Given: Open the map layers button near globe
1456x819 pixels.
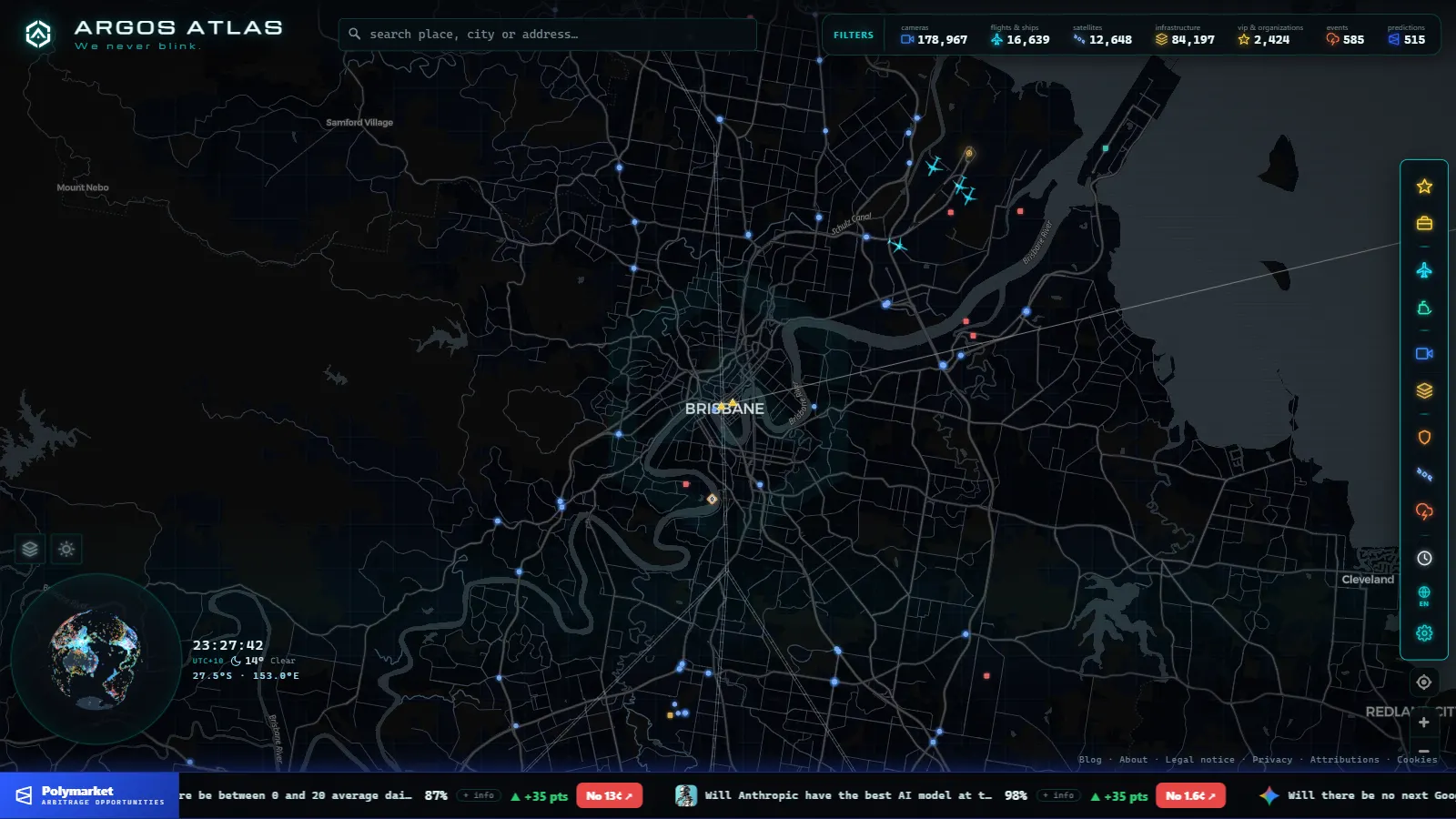Looking at the screenshot, I should click(30, 549).
